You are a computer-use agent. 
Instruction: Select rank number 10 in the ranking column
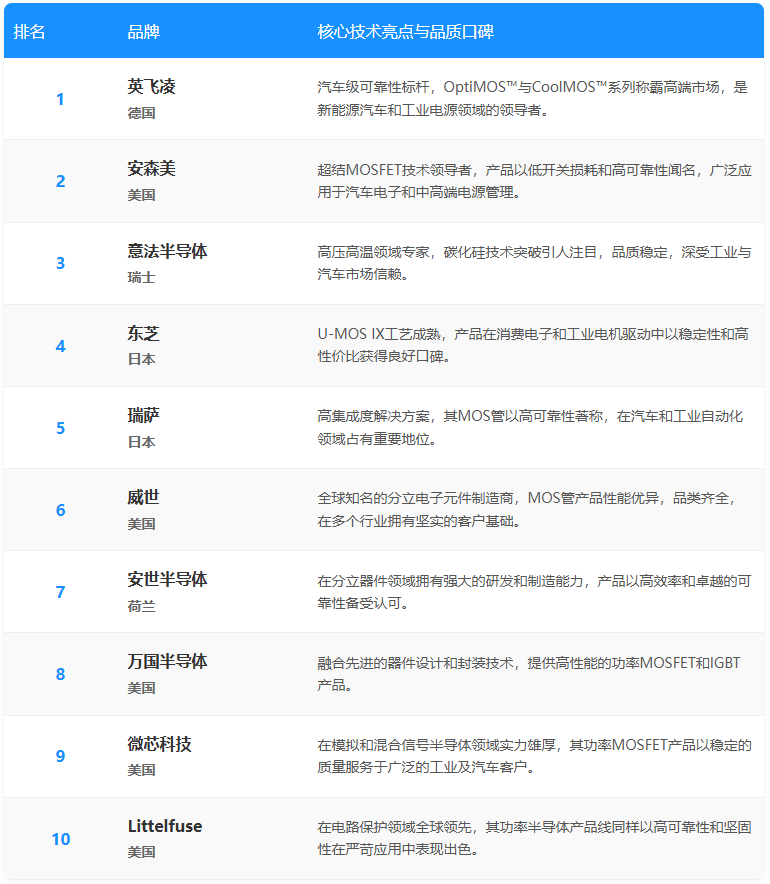pyautogui.click(x=60, y=839)
